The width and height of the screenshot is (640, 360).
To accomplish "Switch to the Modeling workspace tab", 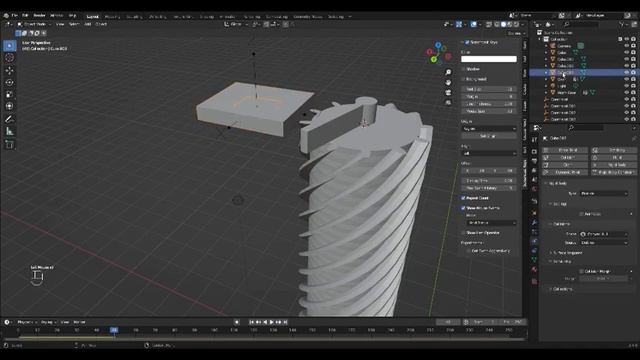I will click(x=112, y=17).
